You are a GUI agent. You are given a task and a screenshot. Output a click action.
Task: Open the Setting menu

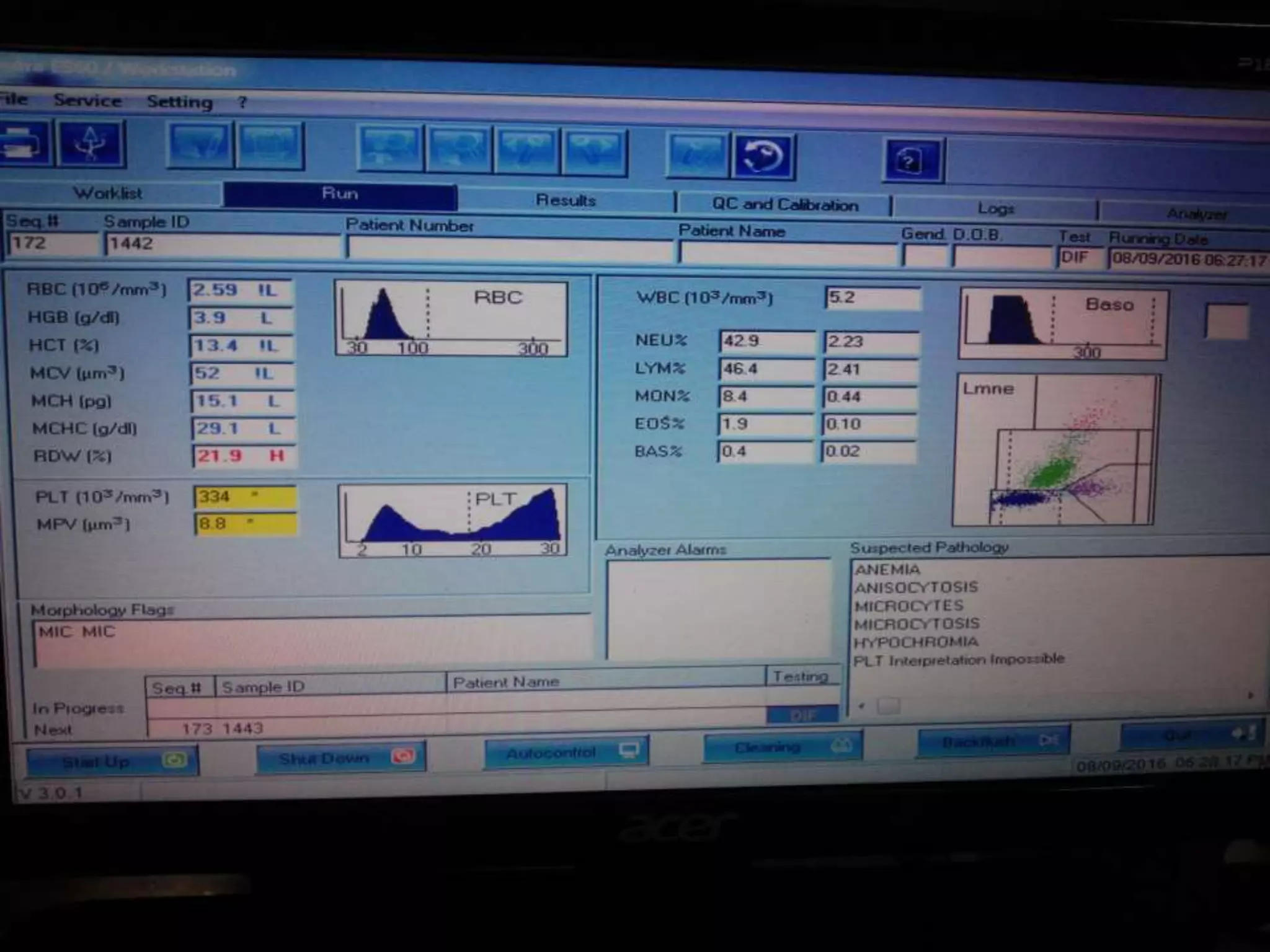[x=179, y=102]
